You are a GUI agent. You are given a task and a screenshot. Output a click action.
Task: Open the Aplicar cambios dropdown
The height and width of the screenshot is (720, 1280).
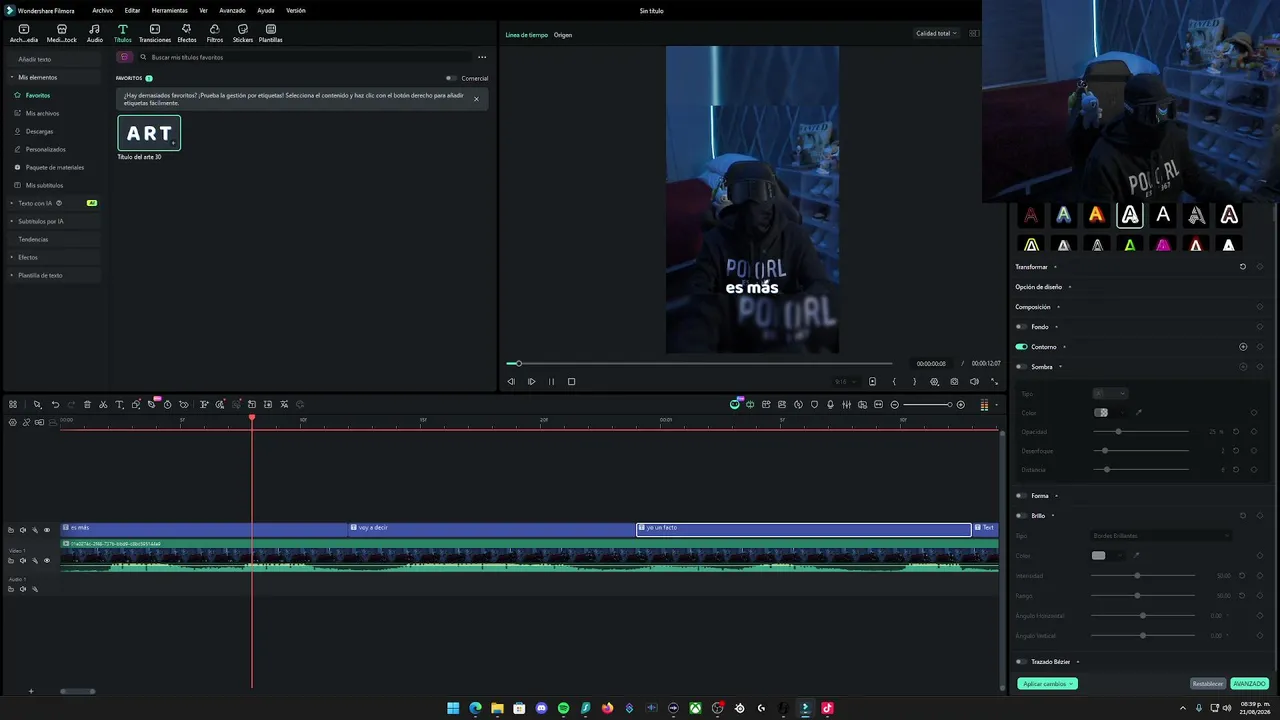[x=1047, y=684]
